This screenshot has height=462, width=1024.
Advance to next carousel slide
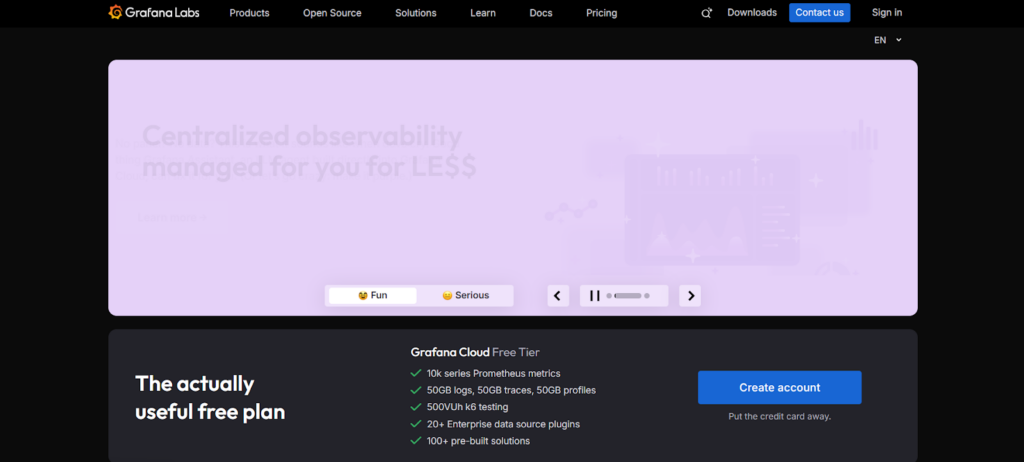tap(690, 296)
